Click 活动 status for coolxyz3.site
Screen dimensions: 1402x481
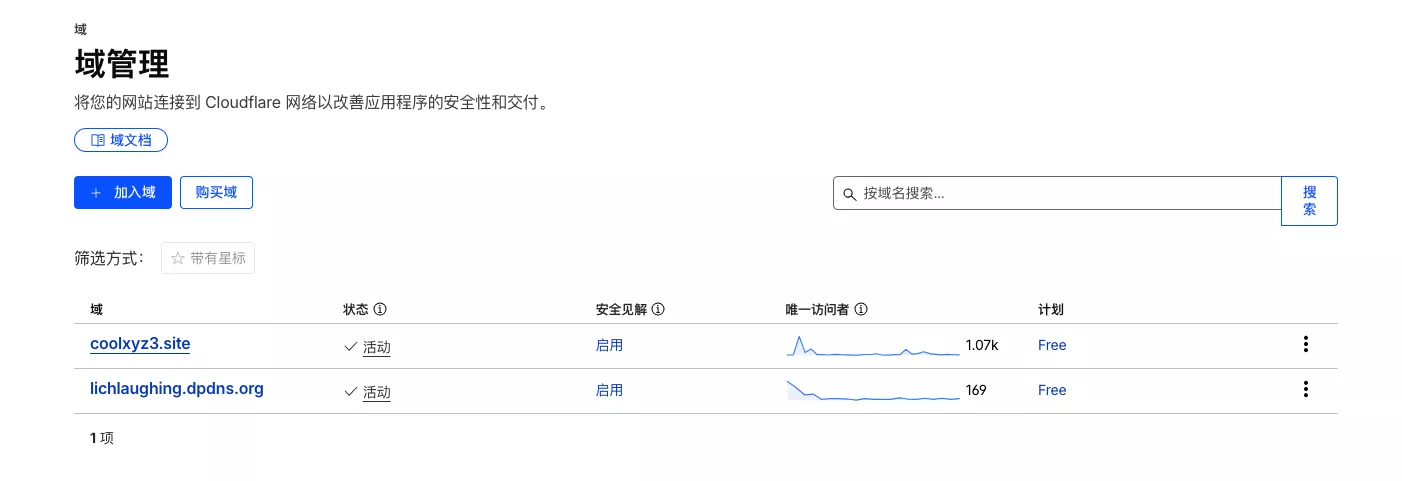[x=376, y=347]
